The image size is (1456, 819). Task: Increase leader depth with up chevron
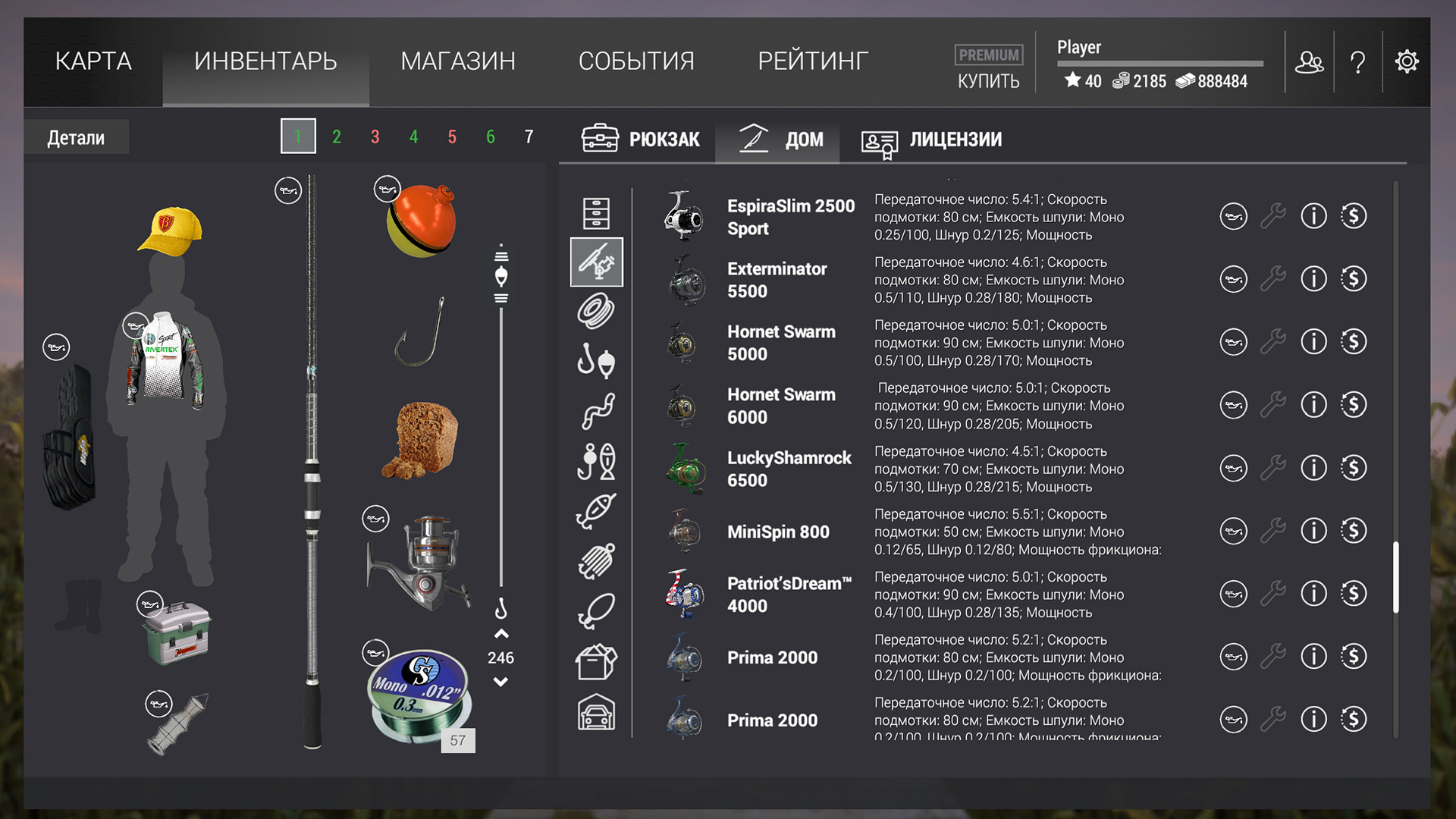pos(501,634)
